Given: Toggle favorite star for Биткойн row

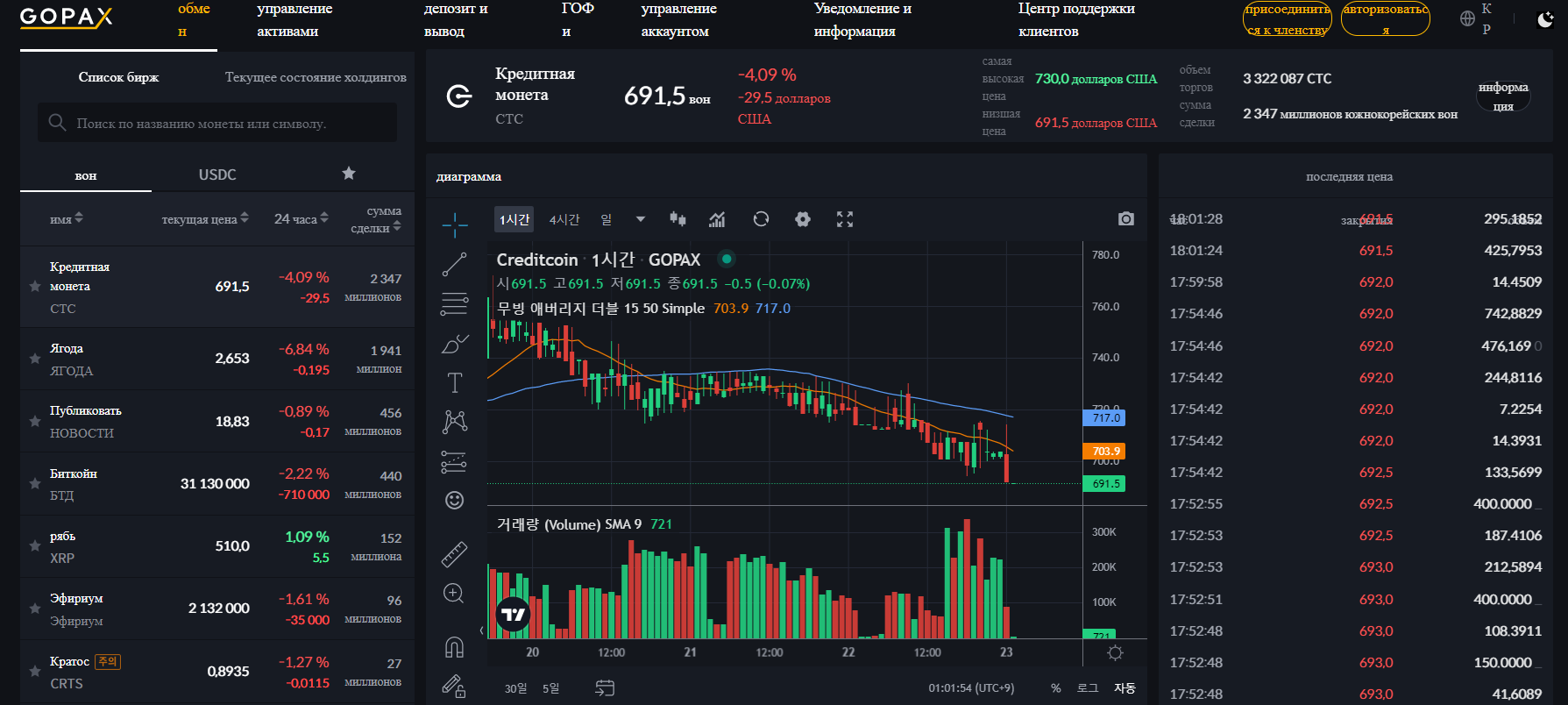Looking at the screenshot, I should (35, 483).
